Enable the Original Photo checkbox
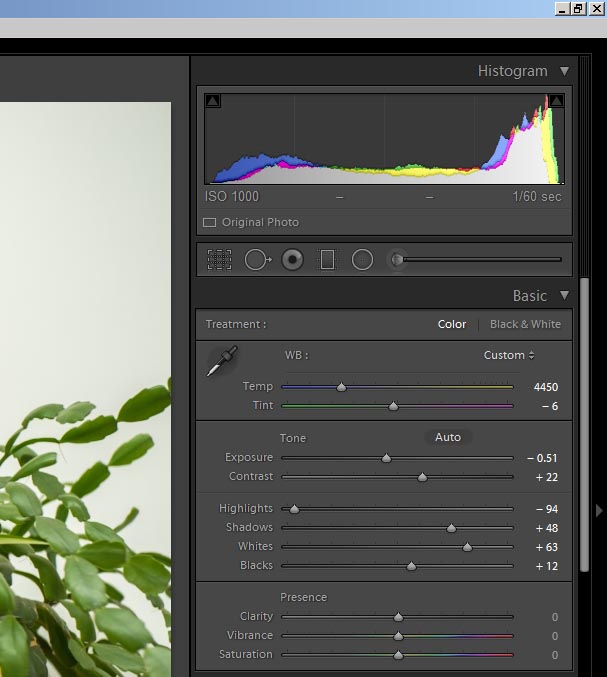The height and width of the screenshot is (677, 607). tap(209, 222)
